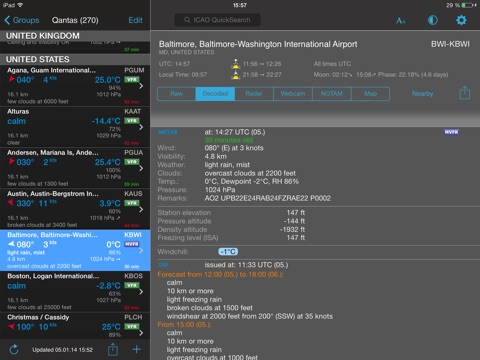
Task: Tap the sunset time icon
Action: (236, 75)
